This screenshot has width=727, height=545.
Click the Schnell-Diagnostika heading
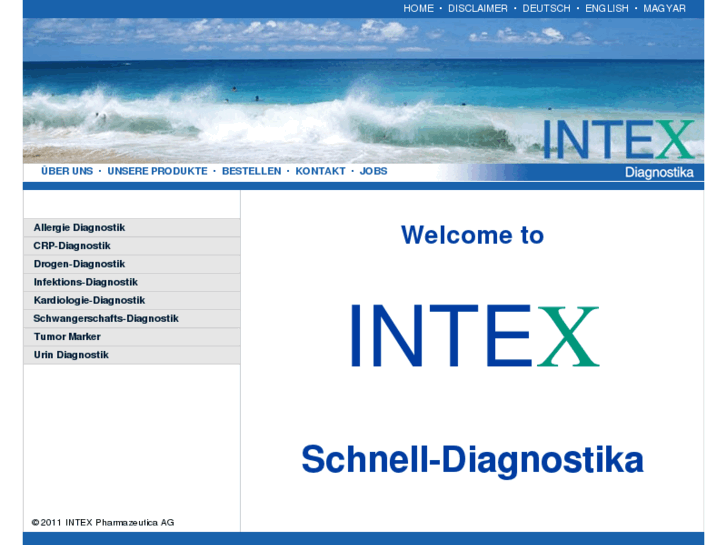pos(472,460)
